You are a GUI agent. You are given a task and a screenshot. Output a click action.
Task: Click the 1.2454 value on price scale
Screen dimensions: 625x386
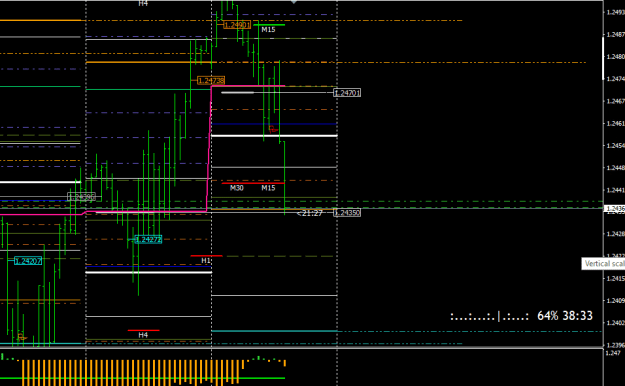point(615,146)
